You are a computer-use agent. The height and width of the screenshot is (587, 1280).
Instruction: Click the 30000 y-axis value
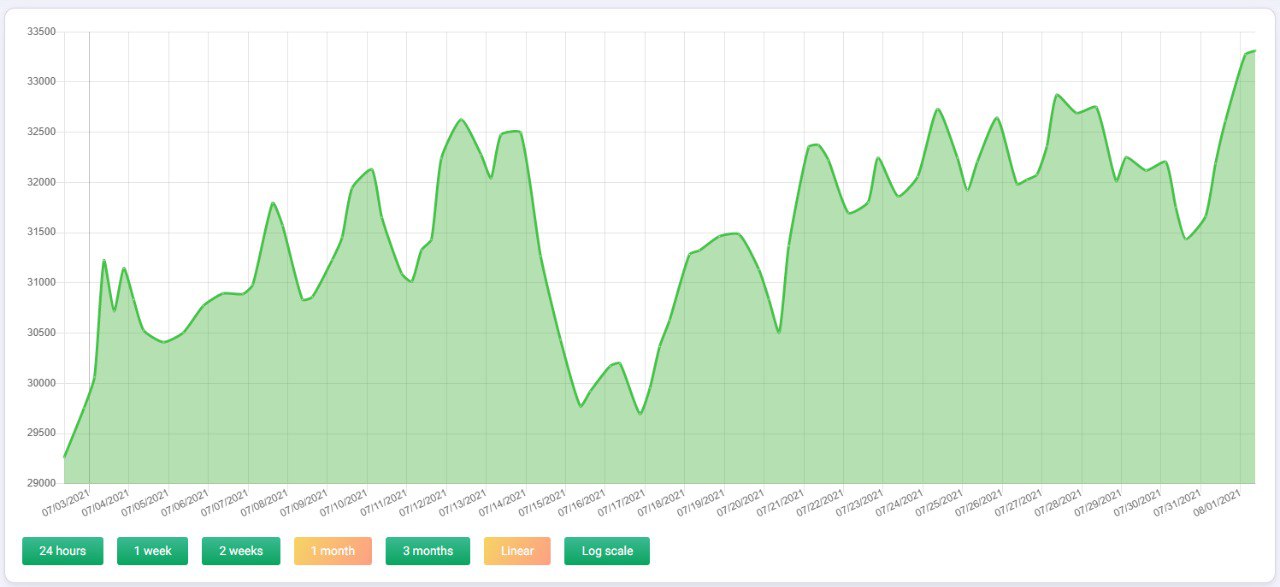40,383
